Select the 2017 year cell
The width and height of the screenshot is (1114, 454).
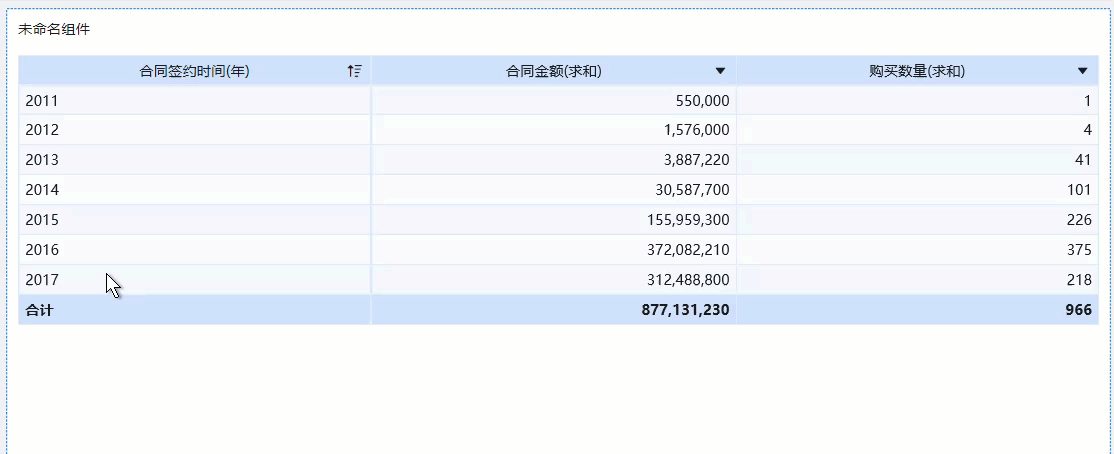[42, 280]
